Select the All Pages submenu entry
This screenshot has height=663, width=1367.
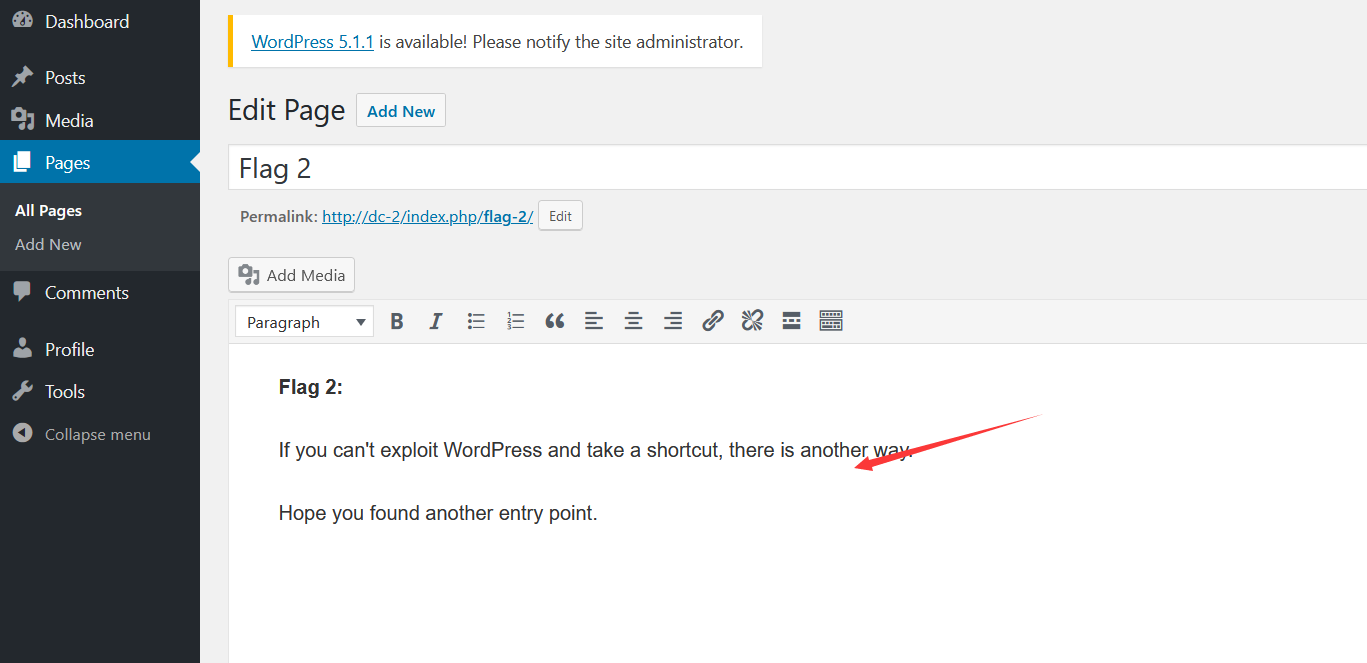(48, 211)
